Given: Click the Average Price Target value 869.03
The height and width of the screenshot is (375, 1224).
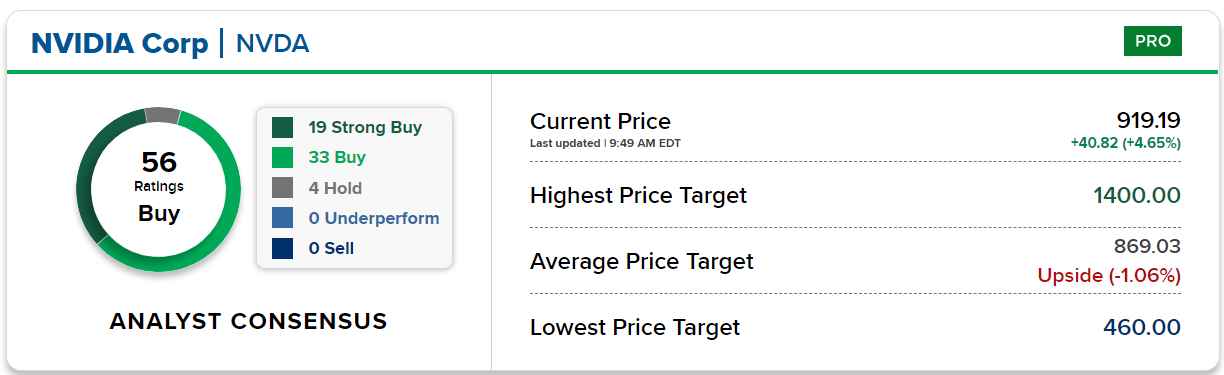Looking at the screenshot, I should click(x=1147, y=246).
